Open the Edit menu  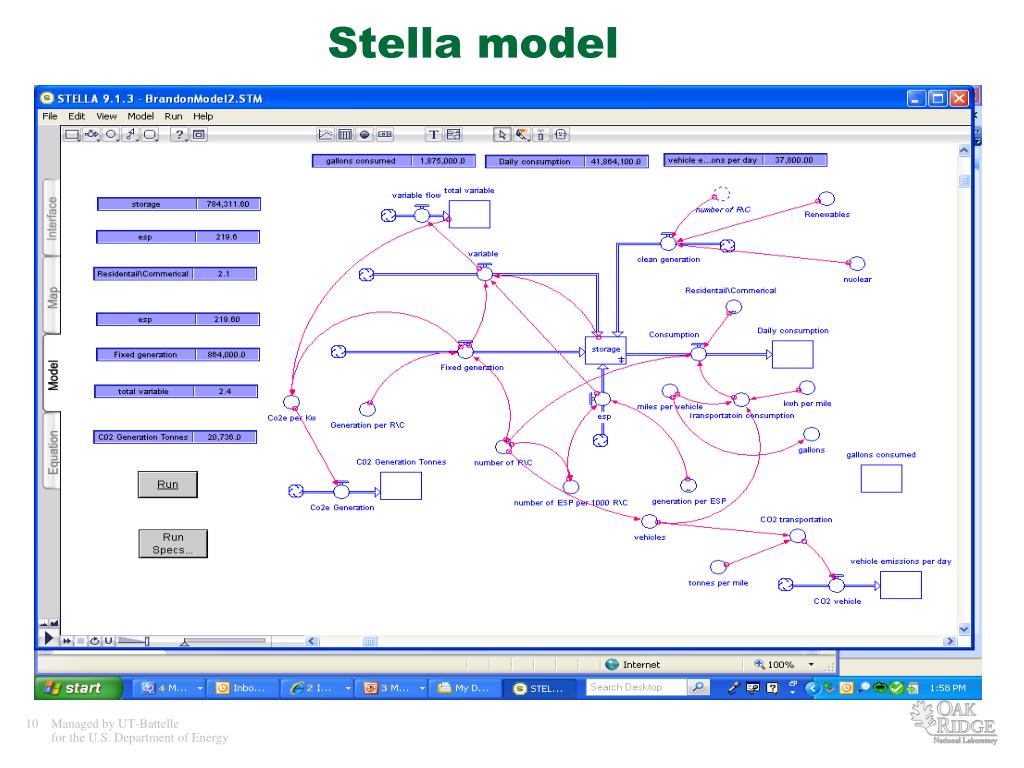coord(76,116)
